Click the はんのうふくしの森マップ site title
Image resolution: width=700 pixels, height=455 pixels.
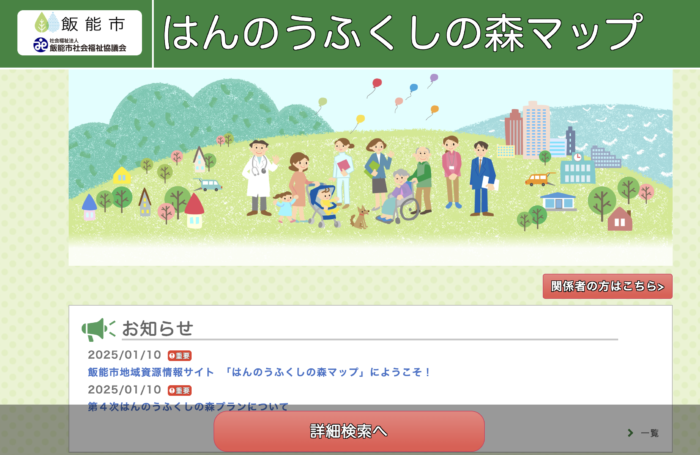400,32
